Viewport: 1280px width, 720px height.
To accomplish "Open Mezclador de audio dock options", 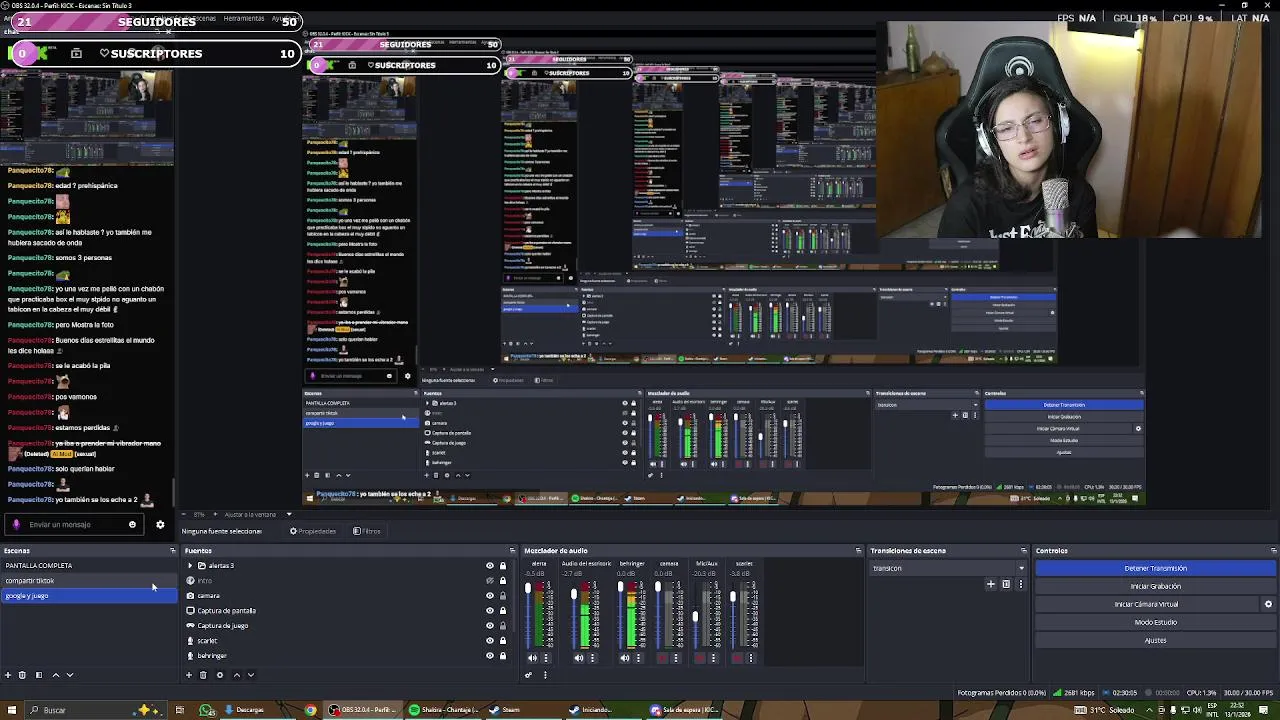I will tap(858, 551).
